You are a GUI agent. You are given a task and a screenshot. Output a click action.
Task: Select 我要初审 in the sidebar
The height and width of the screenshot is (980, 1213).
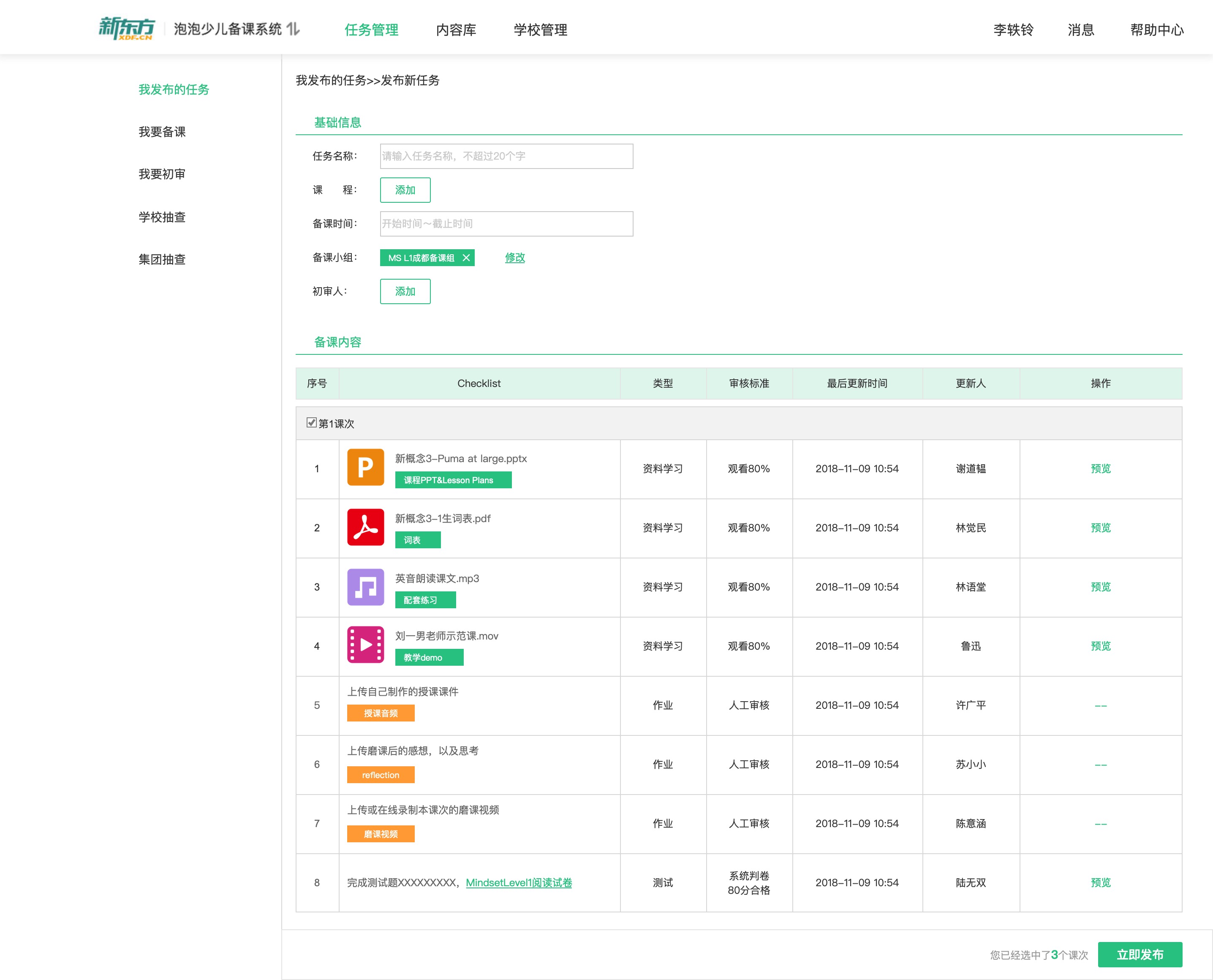click(x=162, y=174)
